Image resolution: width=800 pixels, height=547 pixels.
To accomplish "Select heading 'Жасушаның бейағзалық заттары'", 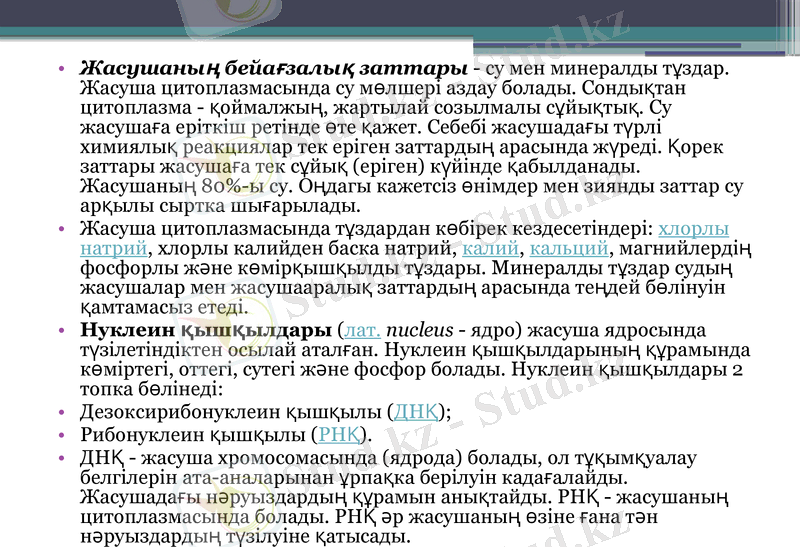I will (x=273, y=68).
